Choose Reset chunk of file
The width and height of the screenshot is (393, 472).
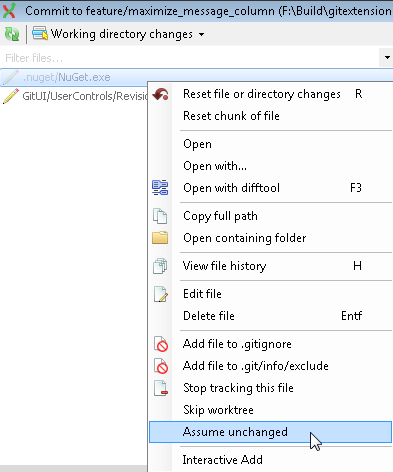(271, 116)
